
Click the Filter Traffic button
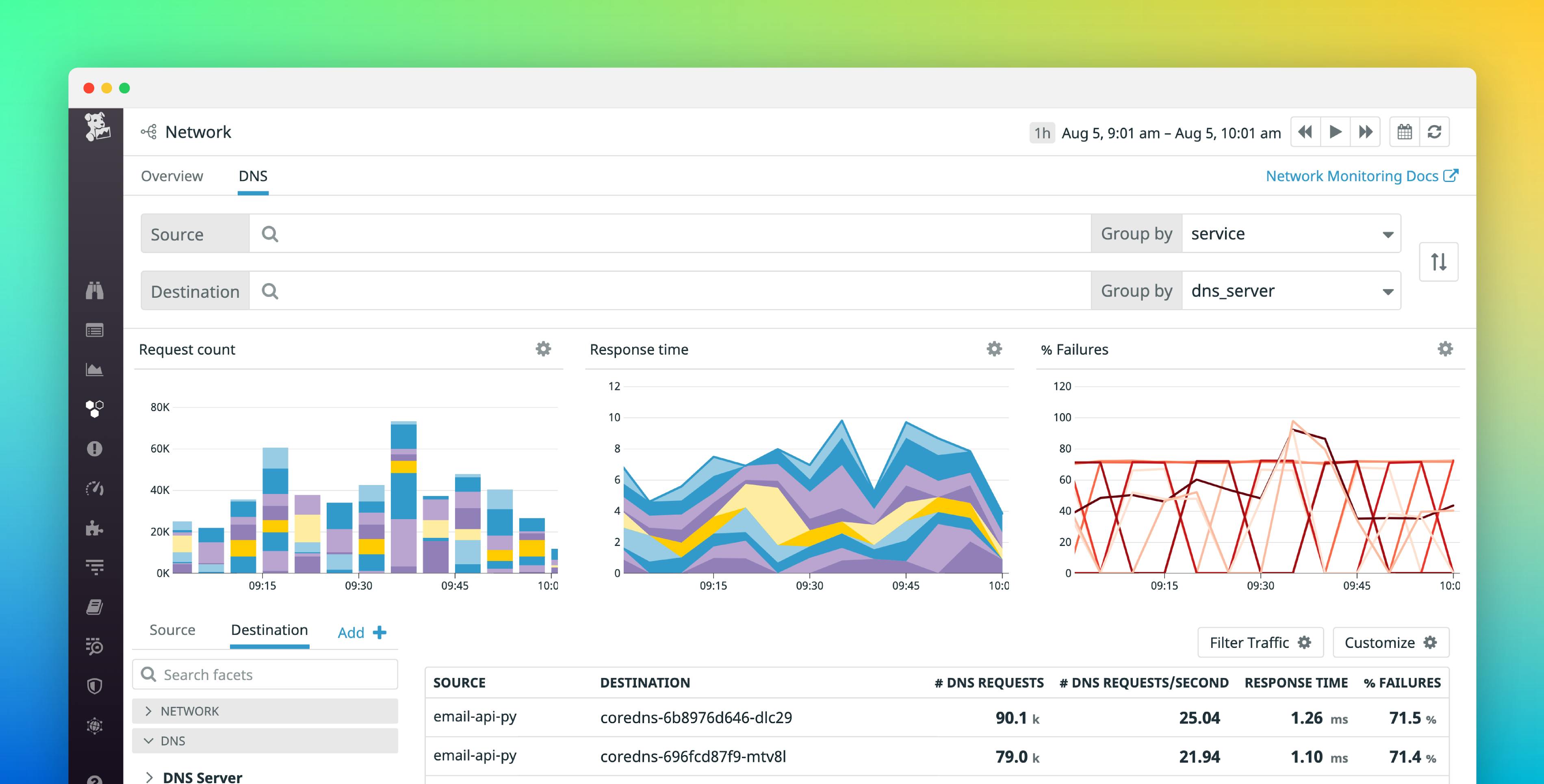1260,642
